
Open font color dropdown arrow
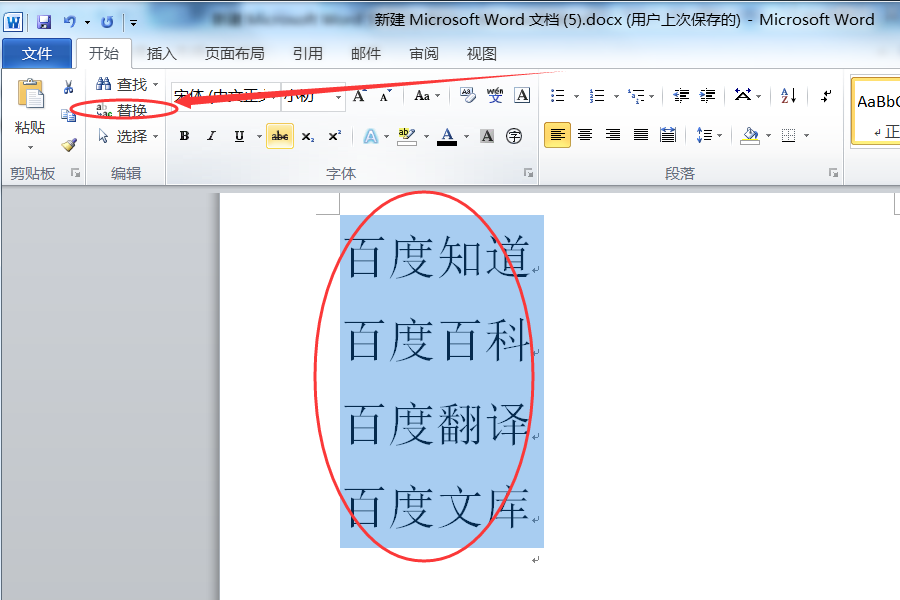(467, 137)
